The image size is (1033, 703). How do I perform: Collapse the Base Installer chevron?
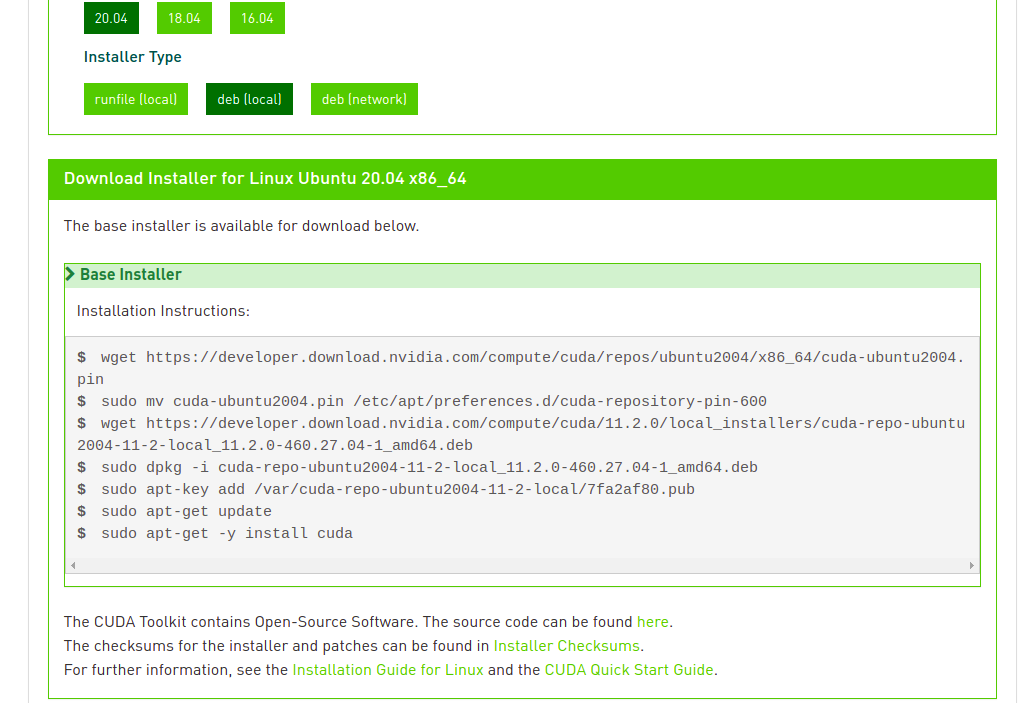[x=70, y=274]
